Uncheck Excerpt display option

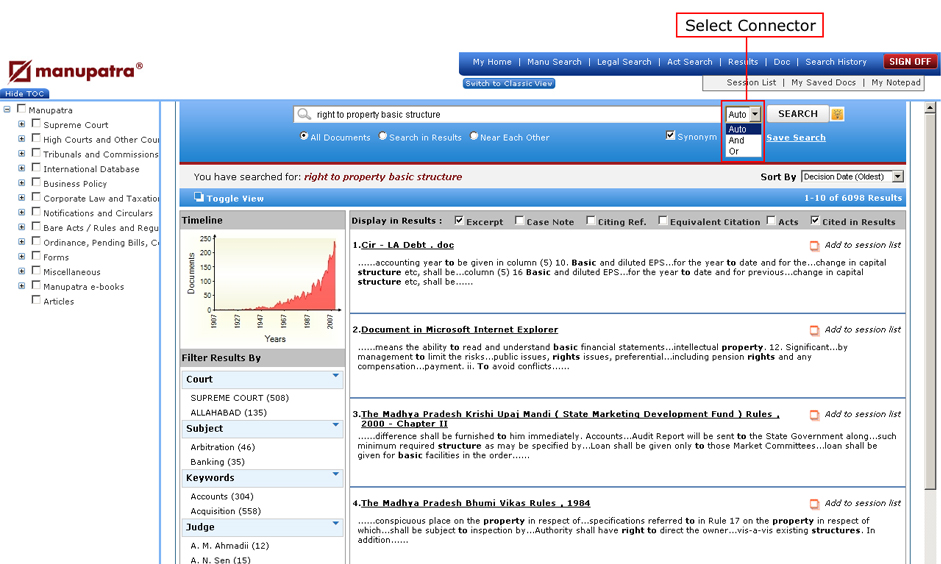click(x=459, y=220)
